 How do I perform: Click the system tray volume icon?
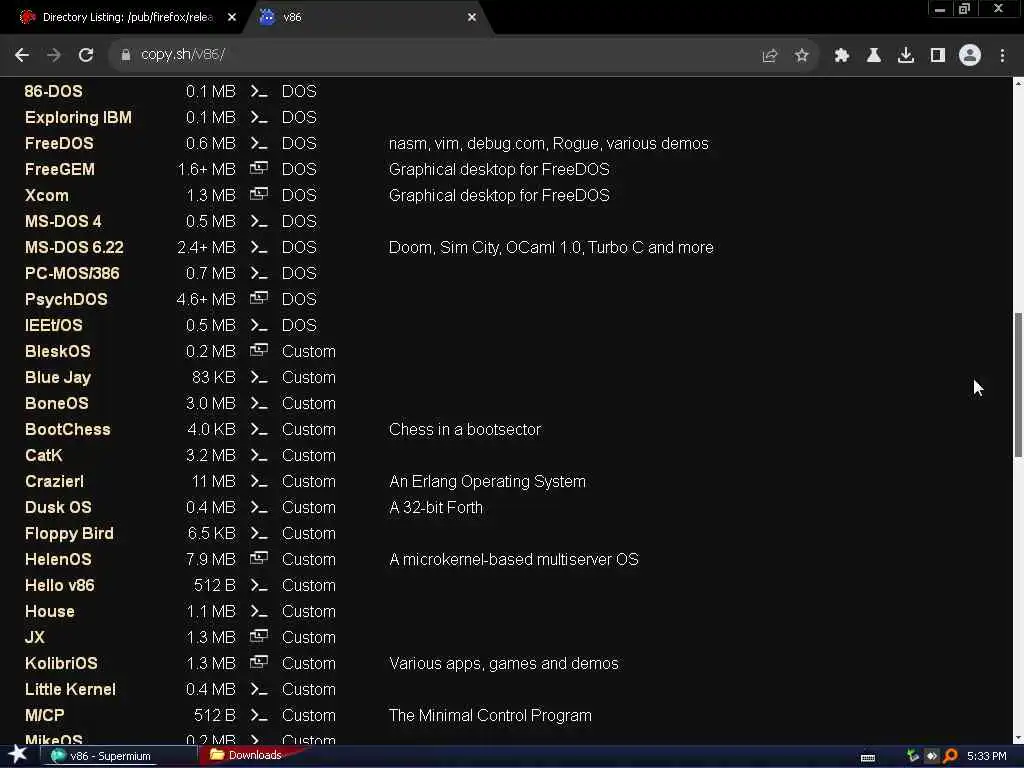click(x=931, y=756)
